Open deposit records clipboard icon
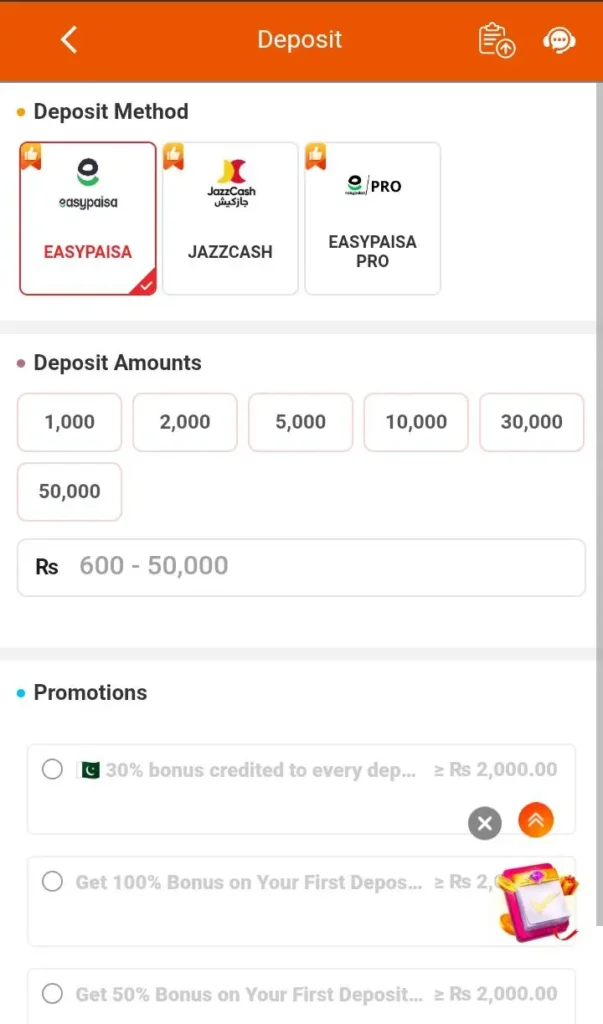603x1024 pixels. tap(496, 40)
